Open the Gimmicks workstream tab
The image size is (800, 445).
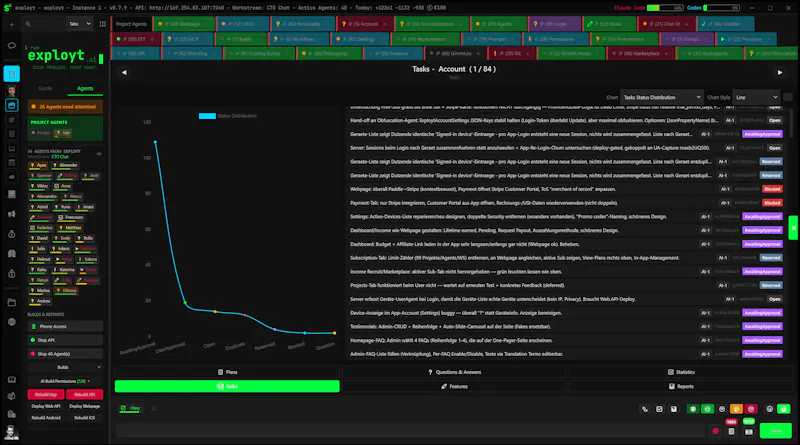click(454, 53)
